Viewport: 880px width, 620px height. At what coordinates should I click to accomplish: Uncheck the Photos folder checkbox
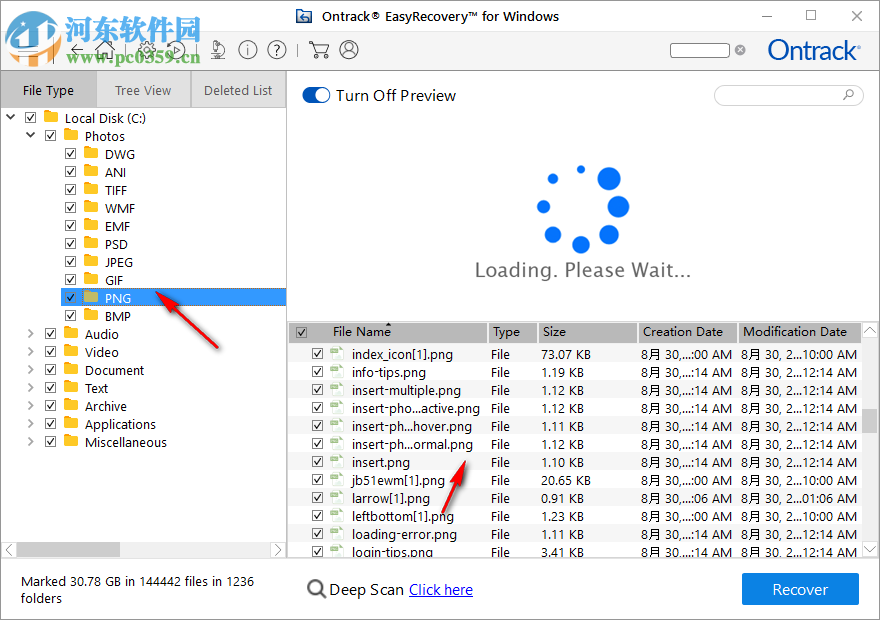51,135
